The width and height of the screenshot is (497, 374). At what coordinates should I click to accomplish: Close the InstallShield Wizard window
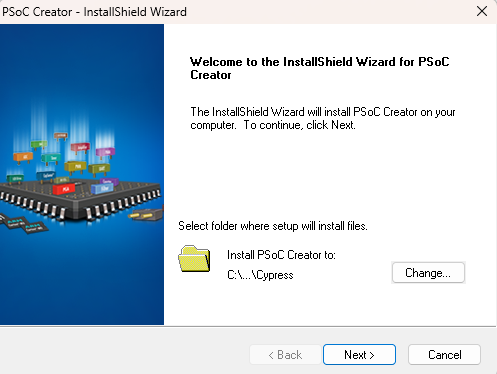[482, 11]
